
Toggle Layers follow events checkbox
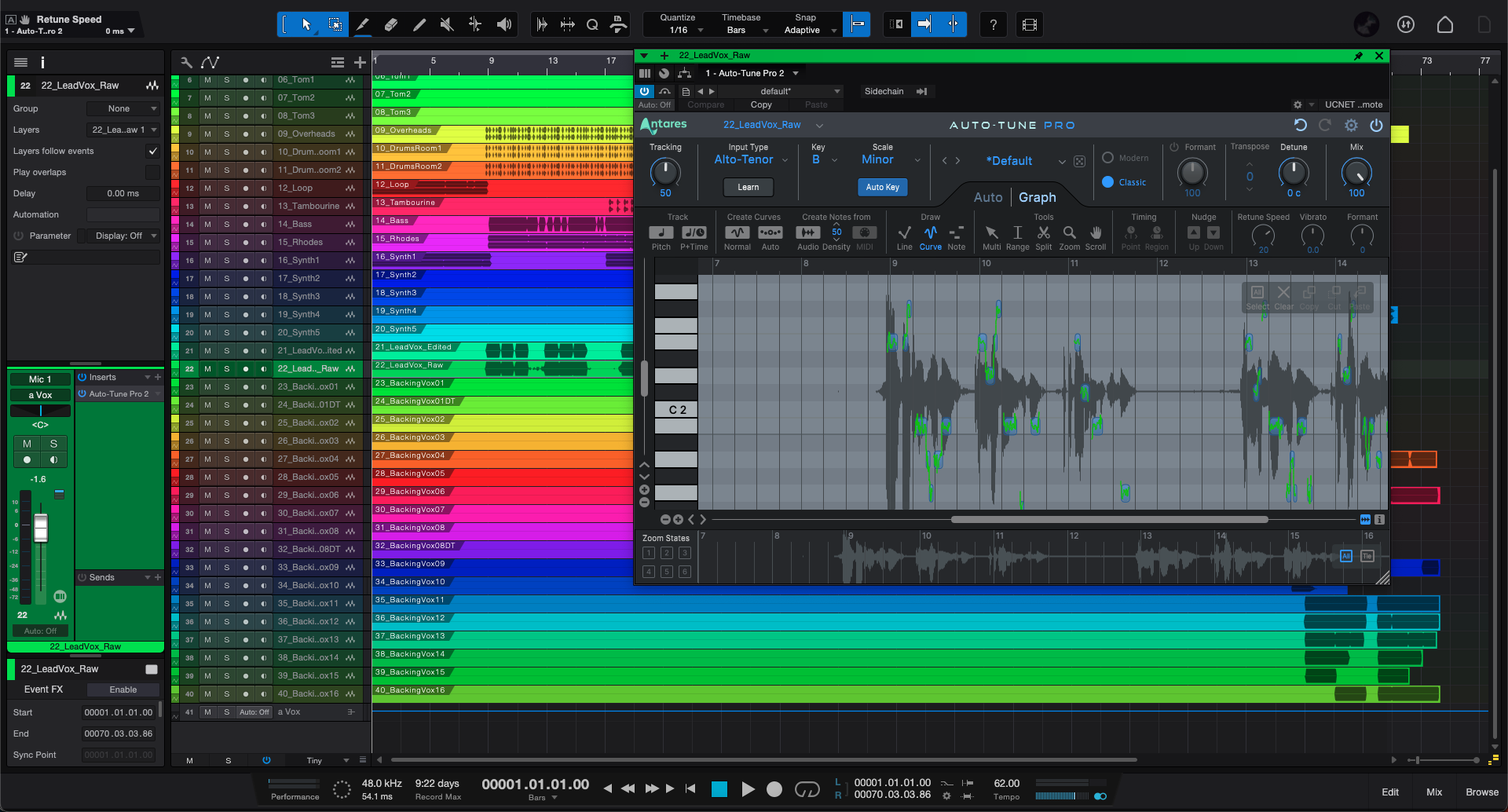[152, 152]
